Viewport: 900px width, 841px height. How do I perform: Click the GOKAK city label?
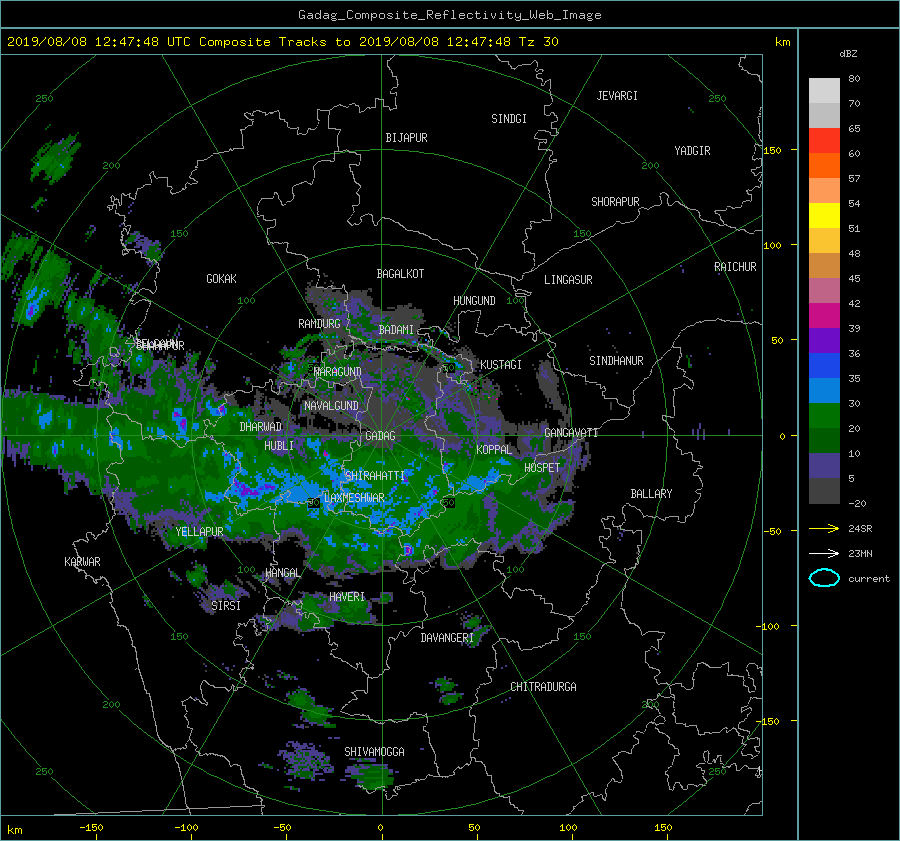tap(221, 278)
